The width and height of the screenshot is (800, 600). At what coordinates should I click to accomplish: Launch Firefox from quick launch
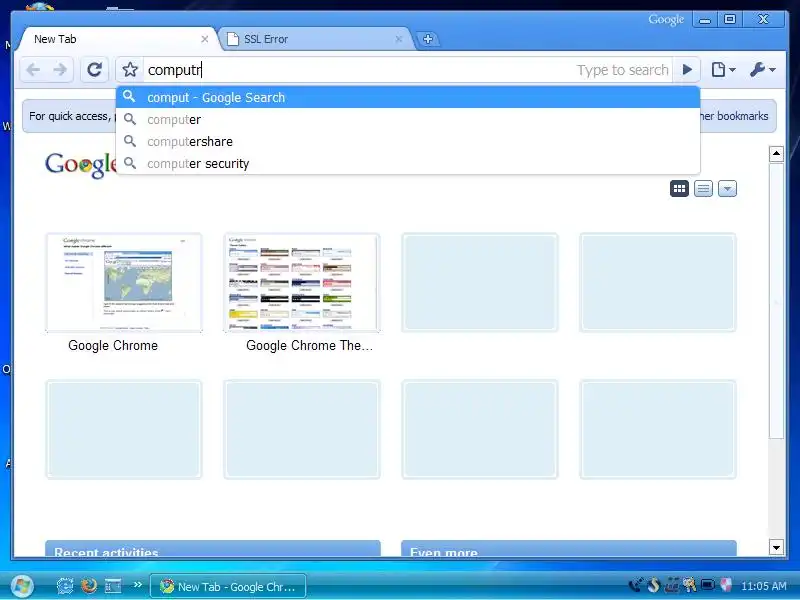click(x=89, y=586)
